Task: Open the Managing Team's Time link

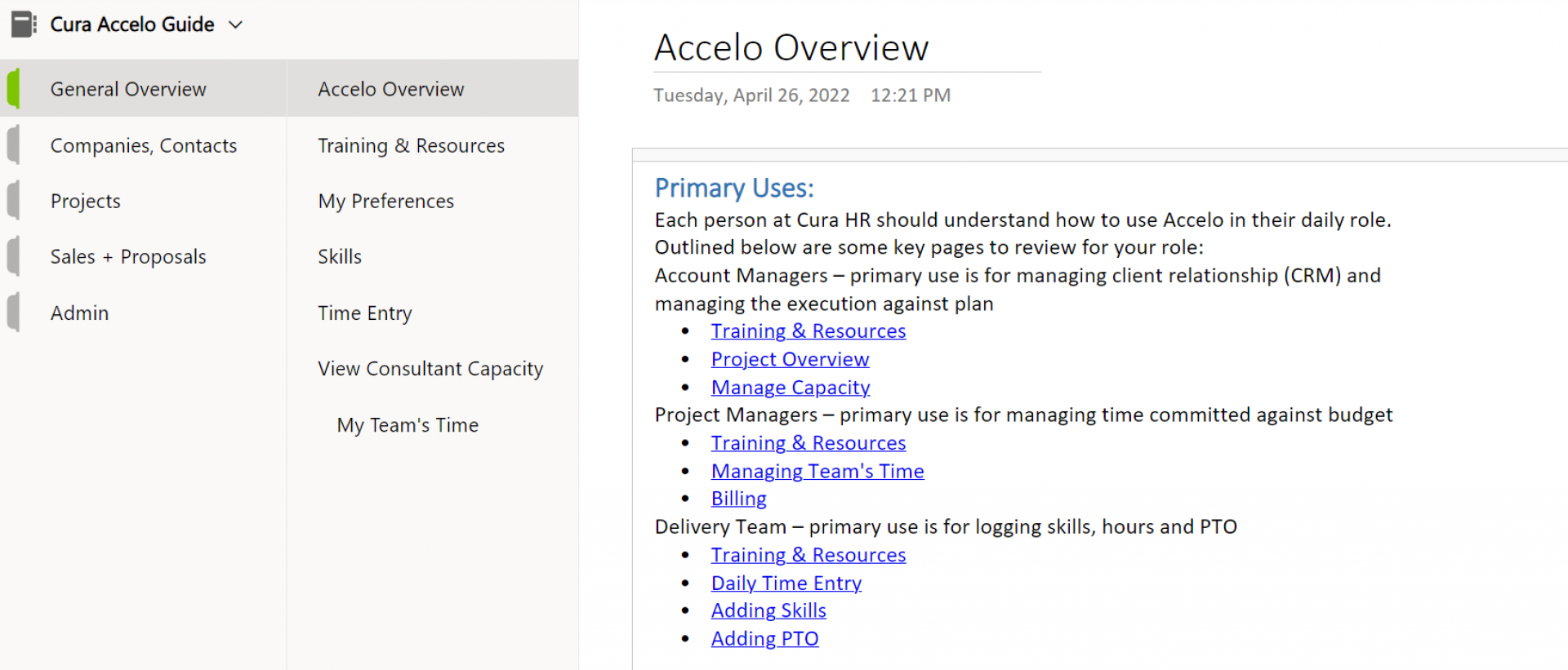Action: coord(817,471)
